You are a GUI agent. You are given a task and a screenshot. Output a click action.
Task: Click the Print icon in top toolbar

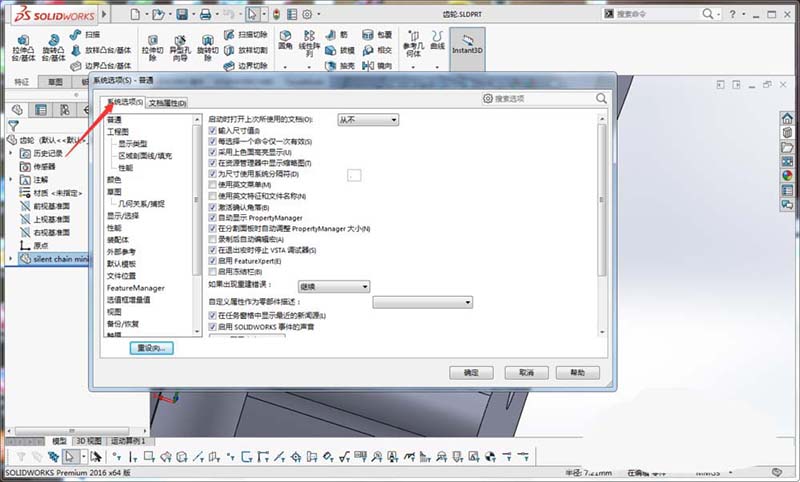point(206,14)
